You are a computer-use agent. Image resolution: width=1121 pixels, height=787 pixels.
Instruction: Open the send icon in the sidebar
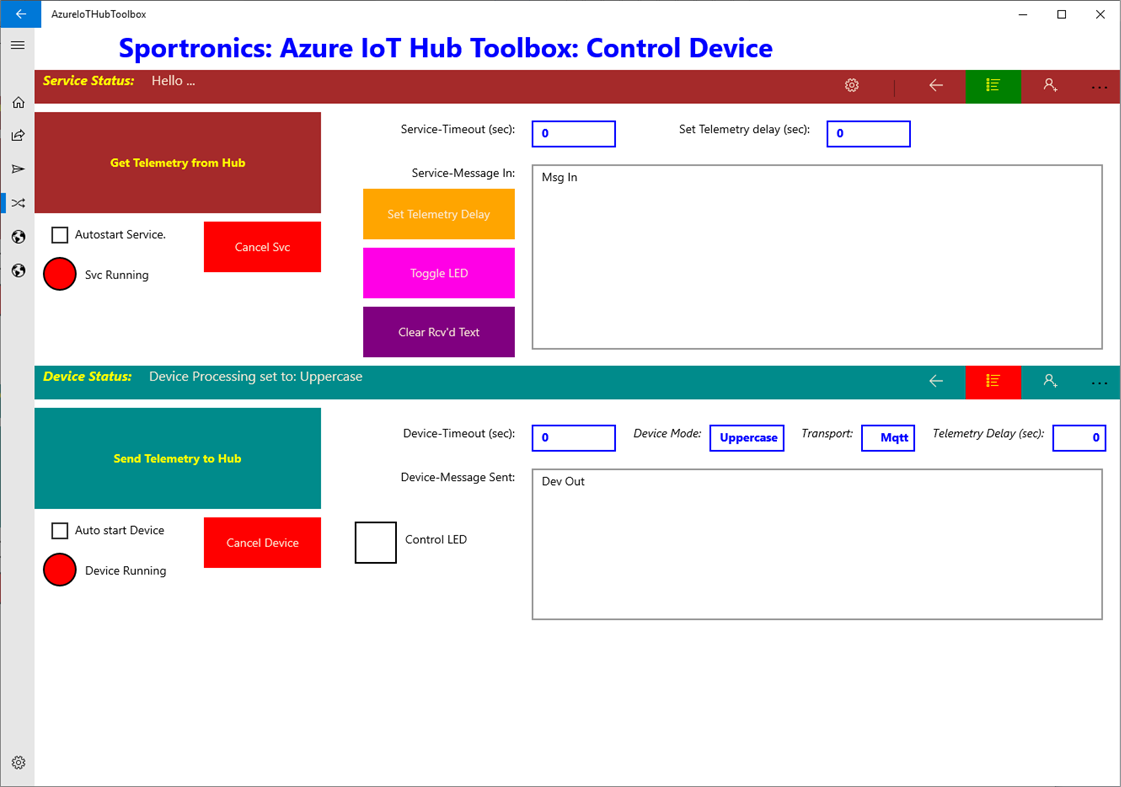tap(19, 169)
